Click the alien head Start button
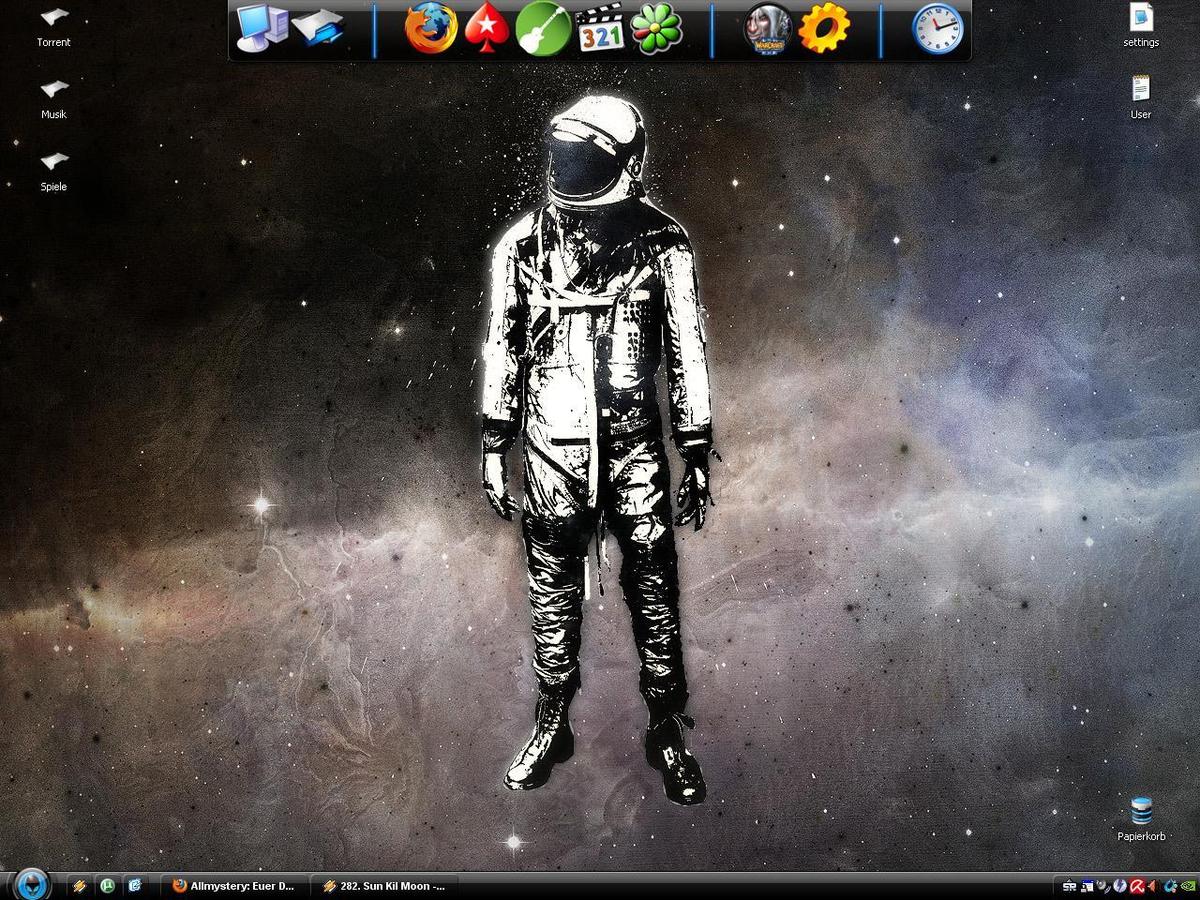Screen dimensions: 1200x900 (x=31, y=884)
